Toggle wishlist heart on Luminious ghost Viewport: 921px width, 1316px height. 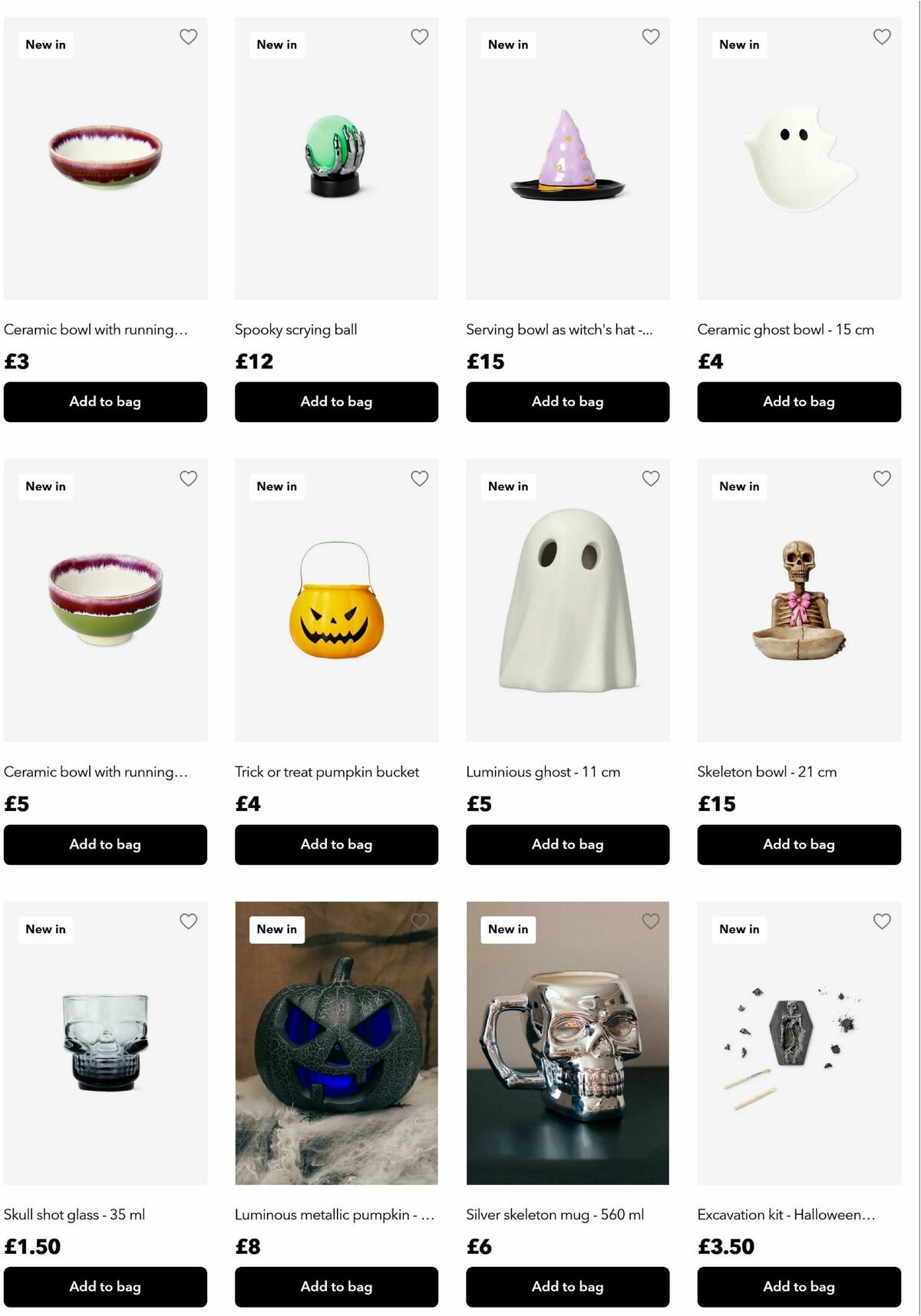coord(651,479)
